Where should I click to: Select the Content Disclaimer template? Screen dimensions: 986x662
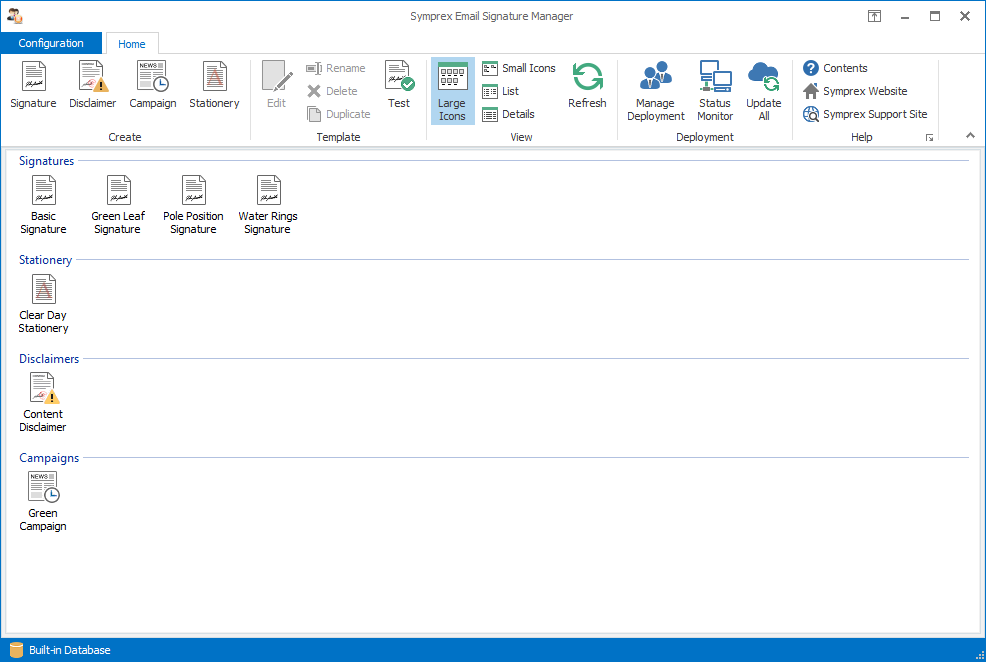[43, 403]
